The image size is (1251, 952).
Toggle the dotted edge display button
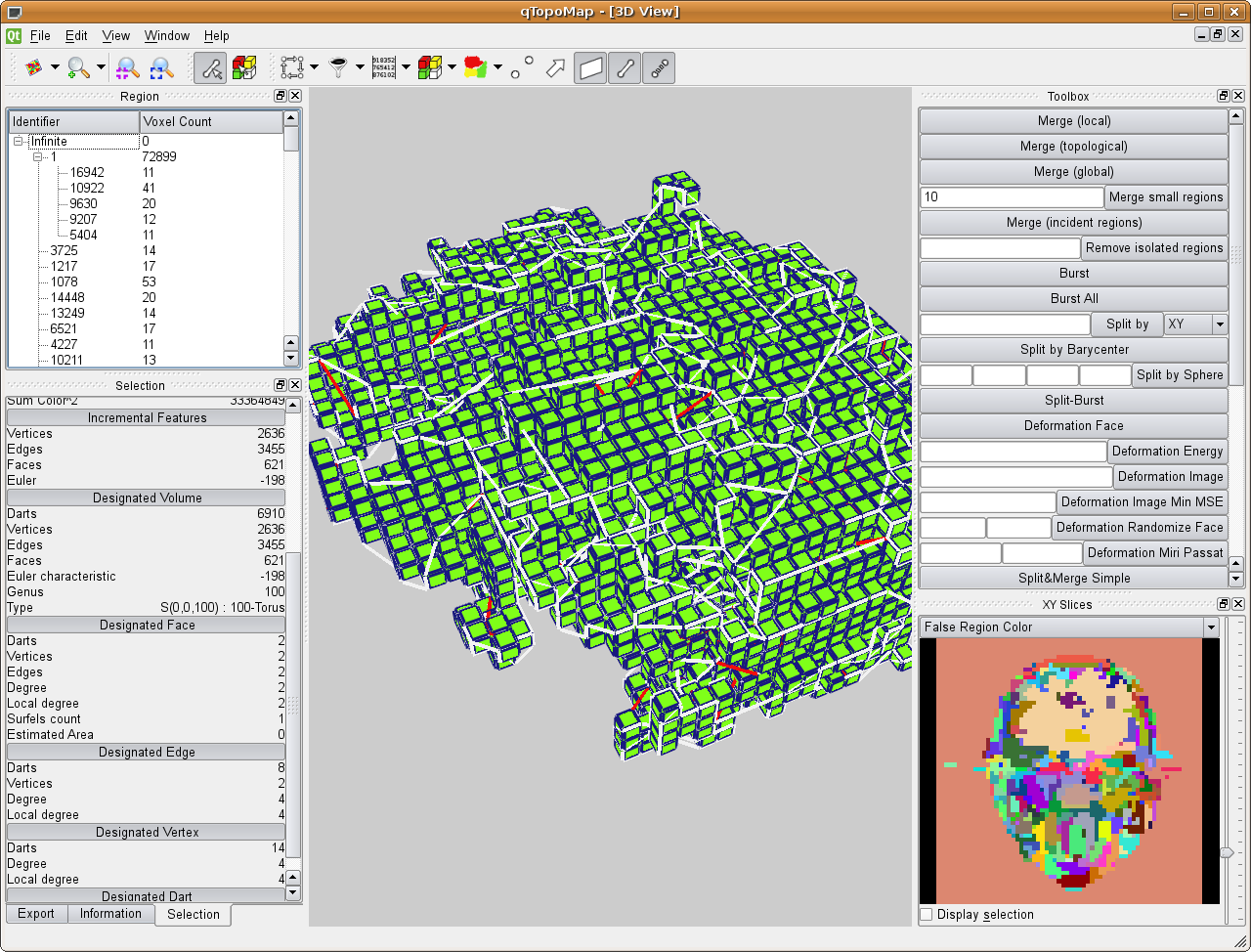659,67
